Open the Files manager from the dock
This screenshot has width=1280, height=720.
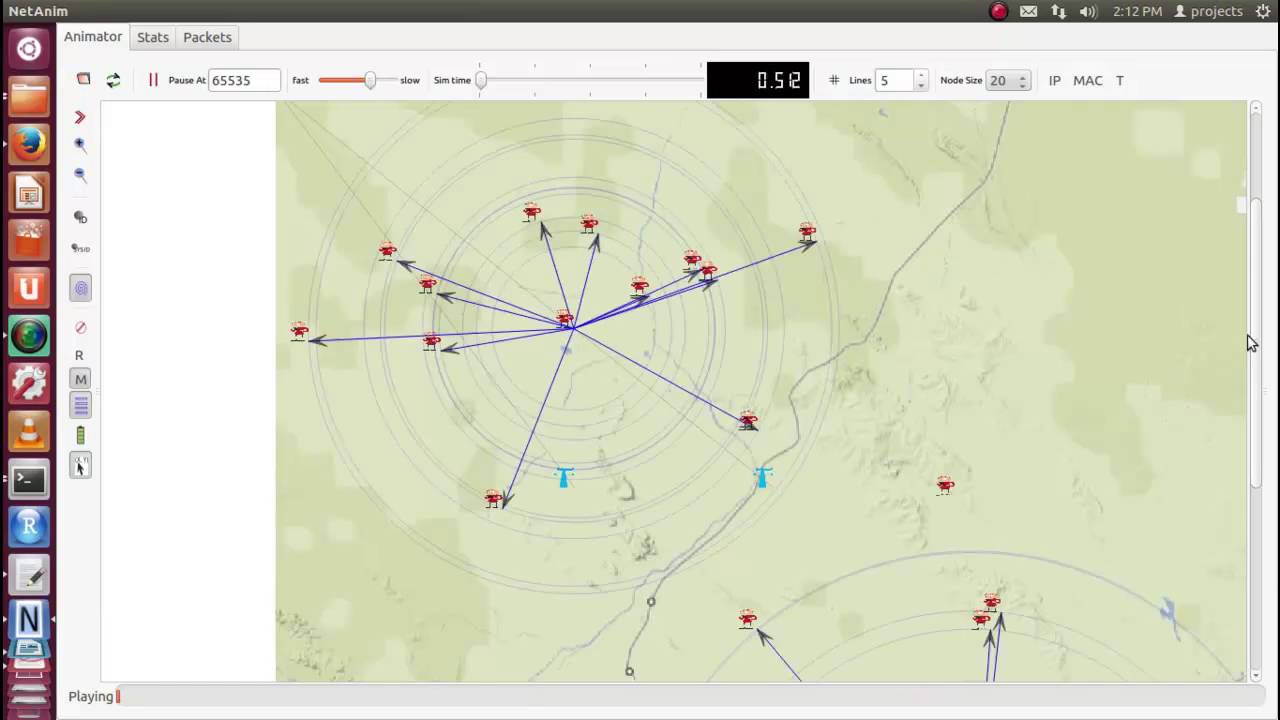pyautogui.click(x=29, y=96)
